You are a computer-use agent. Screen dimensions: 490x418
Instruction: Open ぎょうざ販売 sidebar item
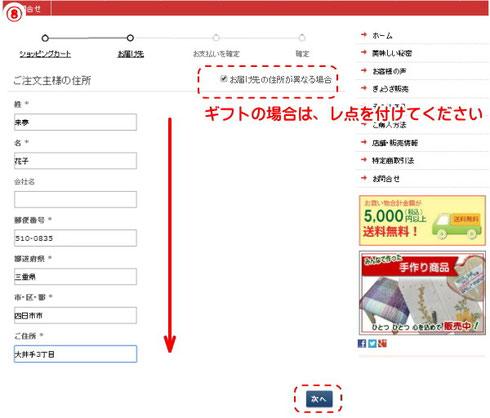[x=390, y=89]
